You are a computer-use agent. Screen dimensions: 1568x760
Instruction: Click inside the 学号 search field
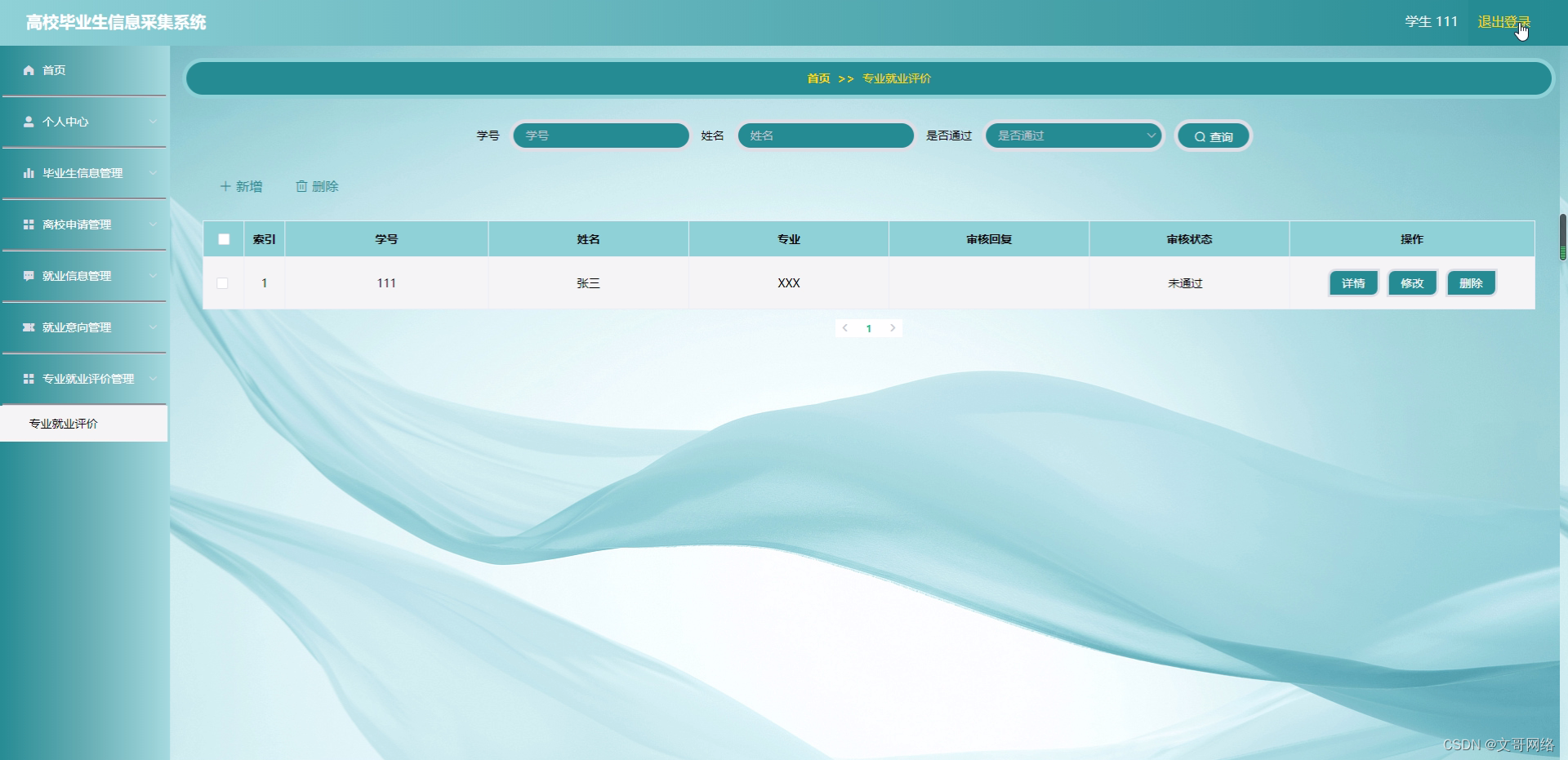coord(601,136)
